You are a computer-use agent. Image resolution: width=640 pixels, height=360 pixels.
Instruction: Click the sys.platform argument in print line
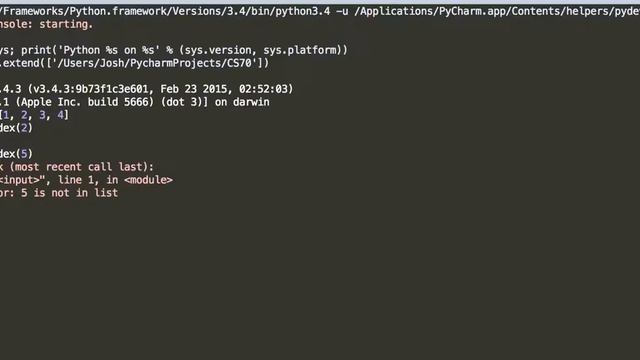coord(300,51)
